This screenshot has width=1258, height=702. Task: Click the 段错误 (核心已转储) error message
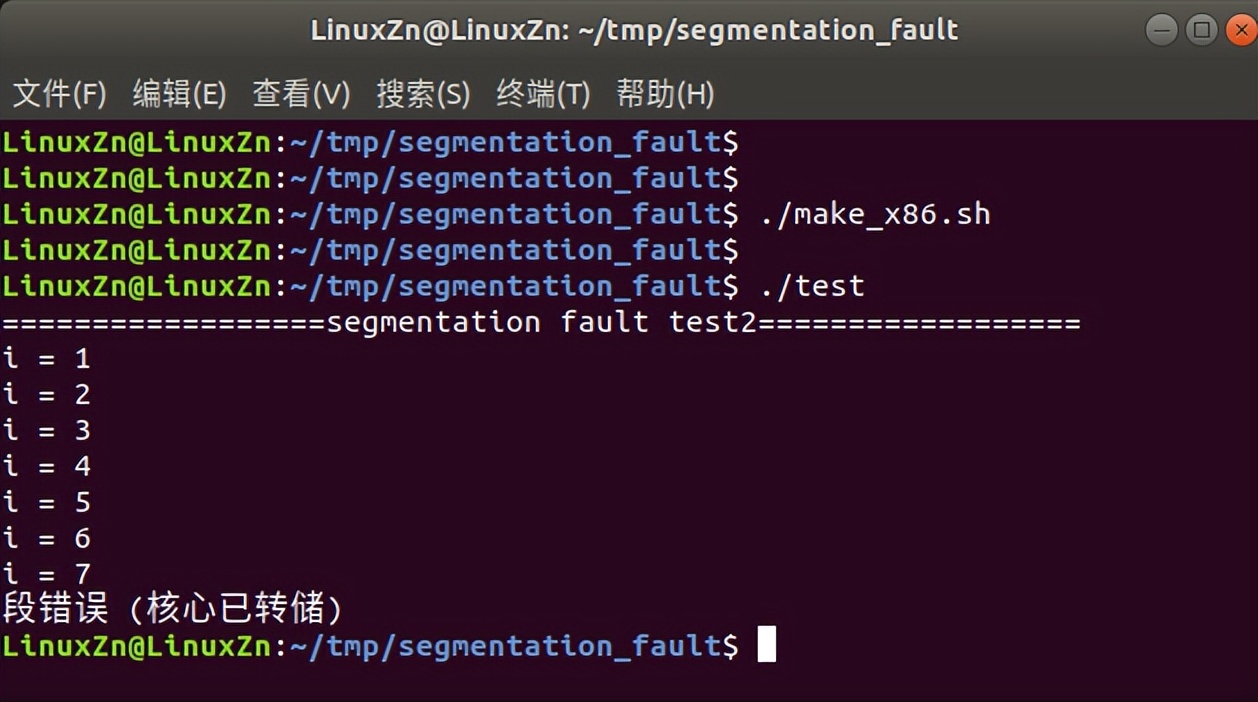pos(174,609)
